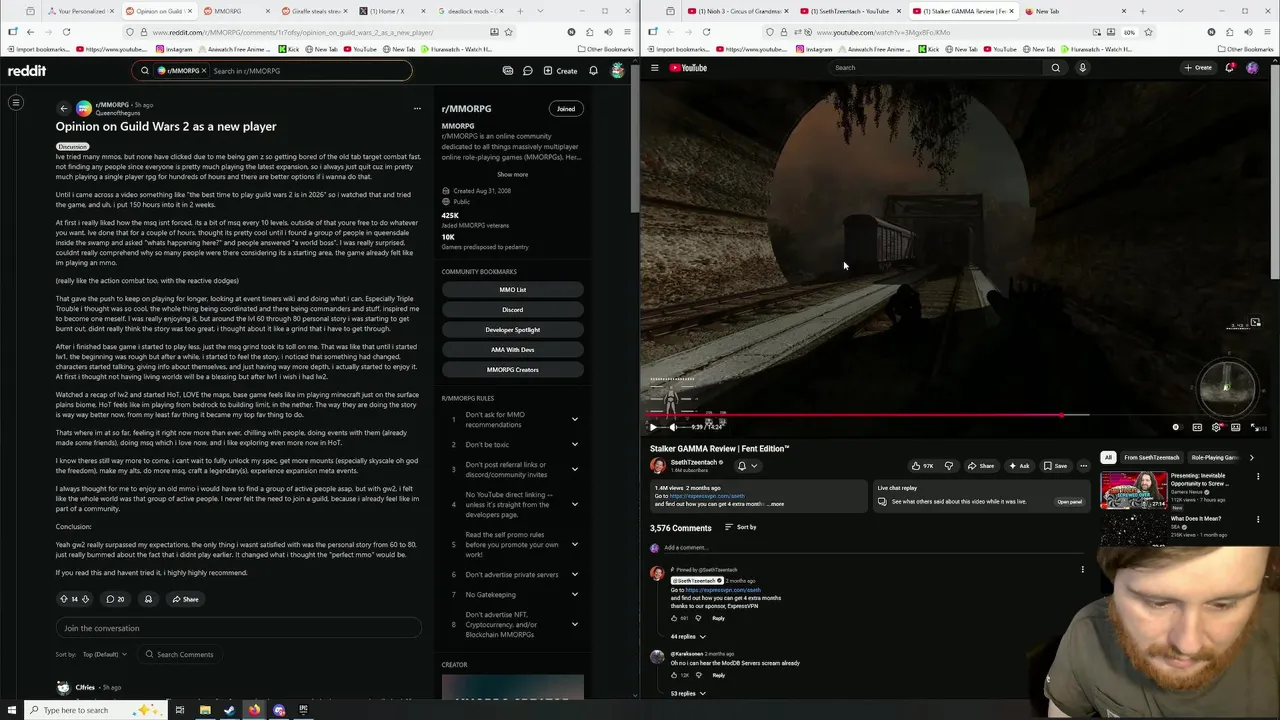Open Sort by for YouTube comments
This screenshot has height=720, width=1280.
(x=741, y=527)
